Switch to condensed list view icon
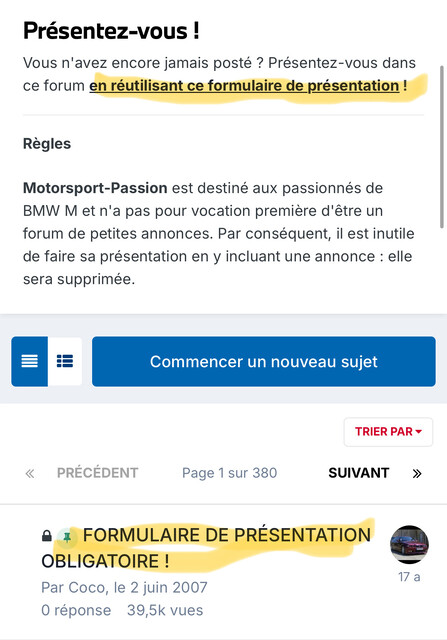447x640 pixels. tap(29, 361)
